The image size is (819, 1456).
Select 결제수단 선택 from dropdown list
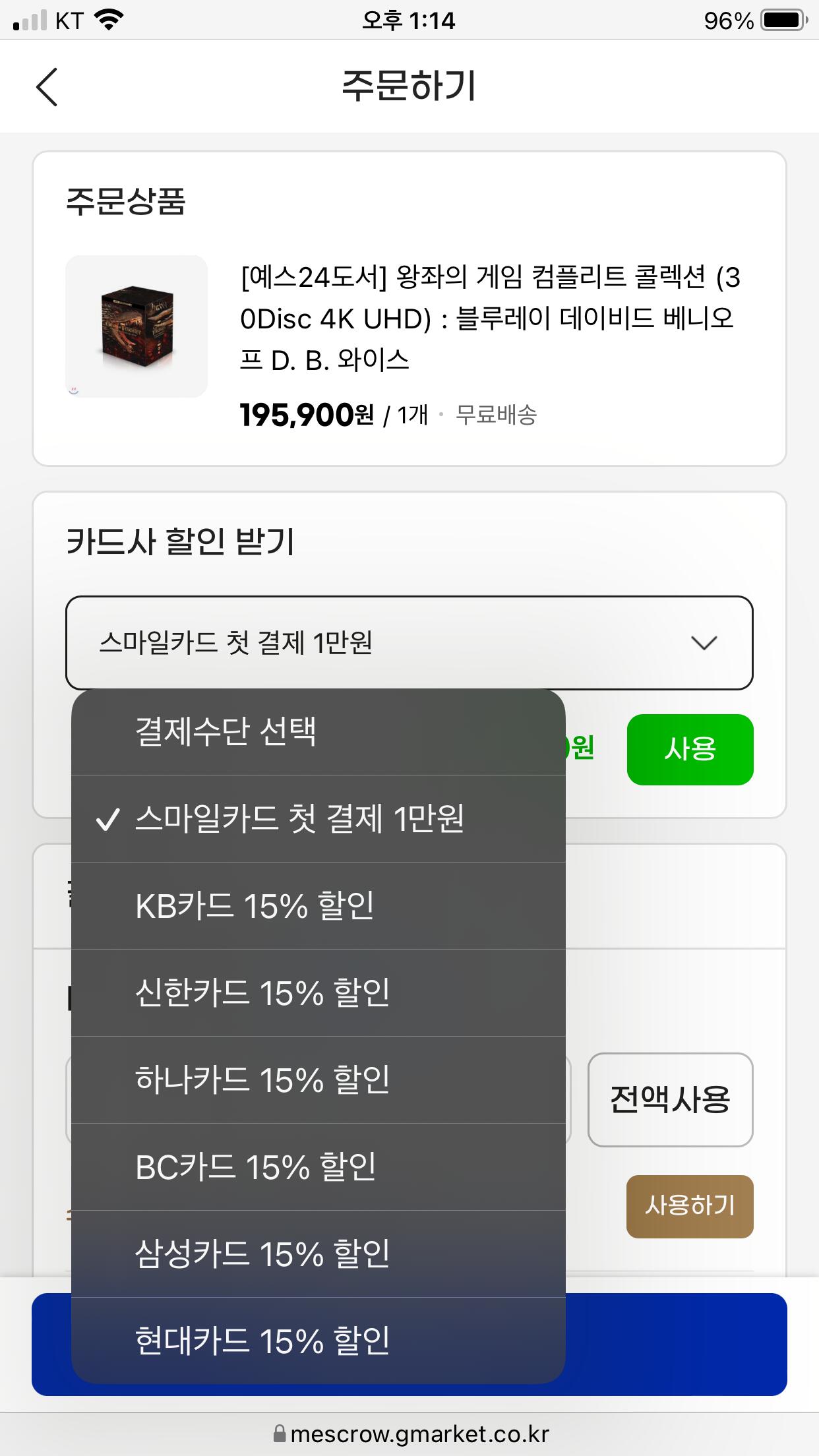[318, 732]
